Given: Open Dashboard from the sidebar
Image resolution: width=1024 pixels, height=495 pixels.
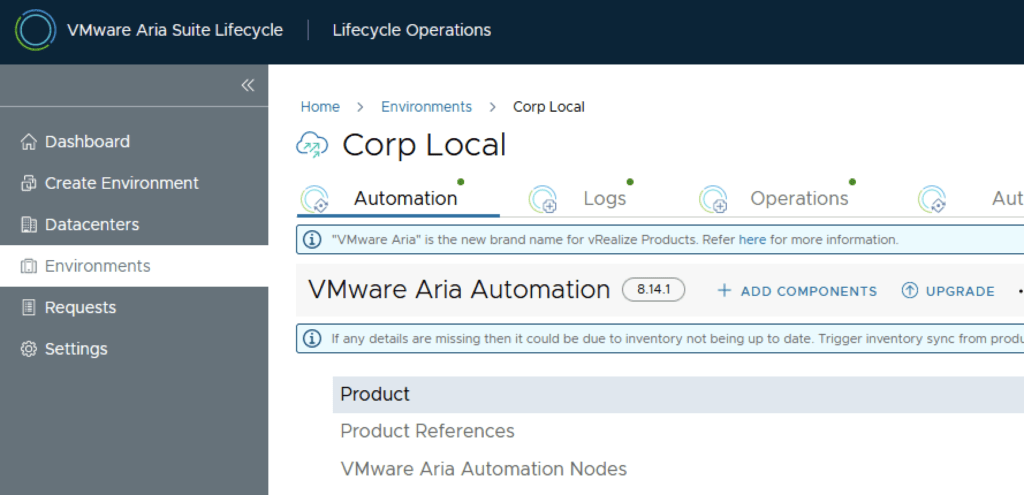Looking at the screenshot, I should (87, 142).
